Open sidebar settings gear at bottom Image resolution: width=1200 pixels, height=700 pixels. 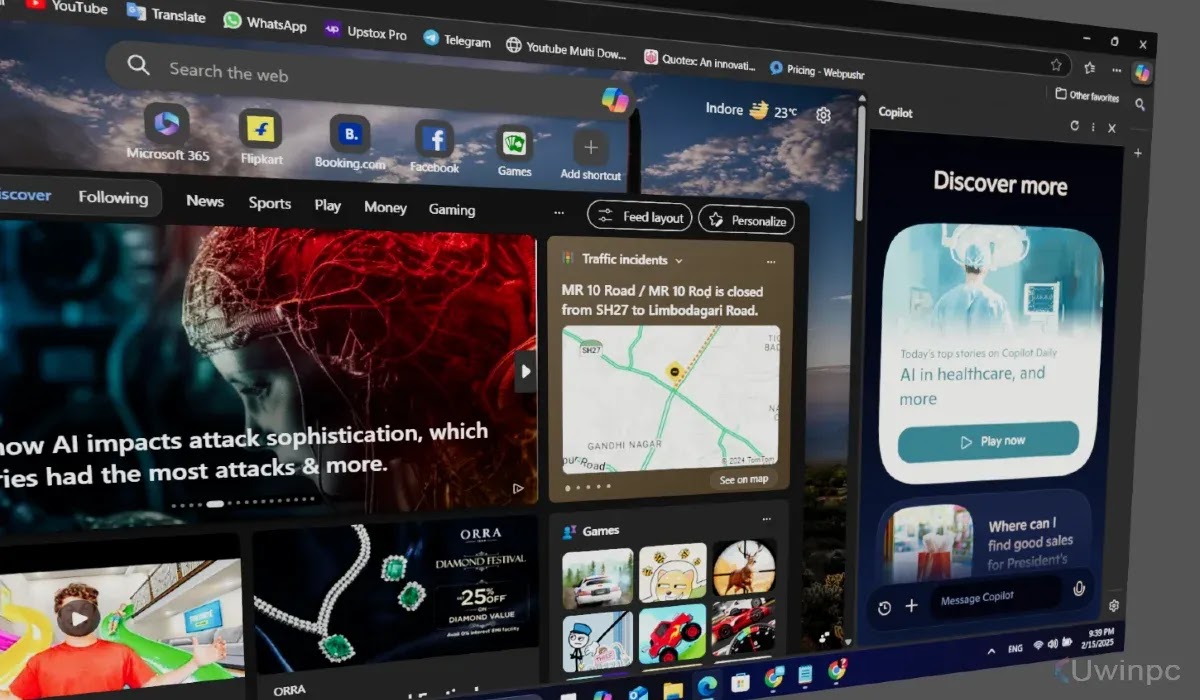click(1114, 606)
